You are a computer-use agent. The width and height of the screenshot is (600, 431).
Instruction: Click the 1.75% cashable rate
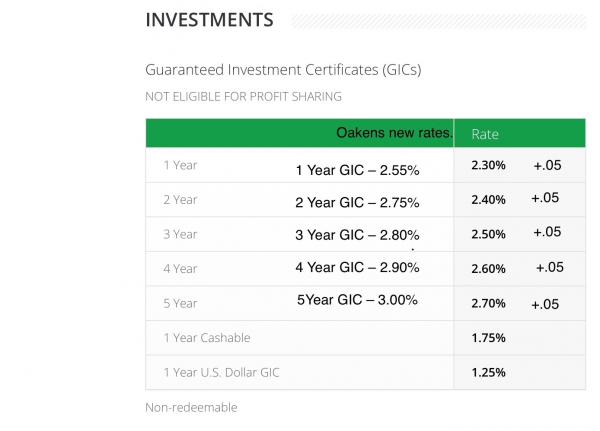coord(489,338)
